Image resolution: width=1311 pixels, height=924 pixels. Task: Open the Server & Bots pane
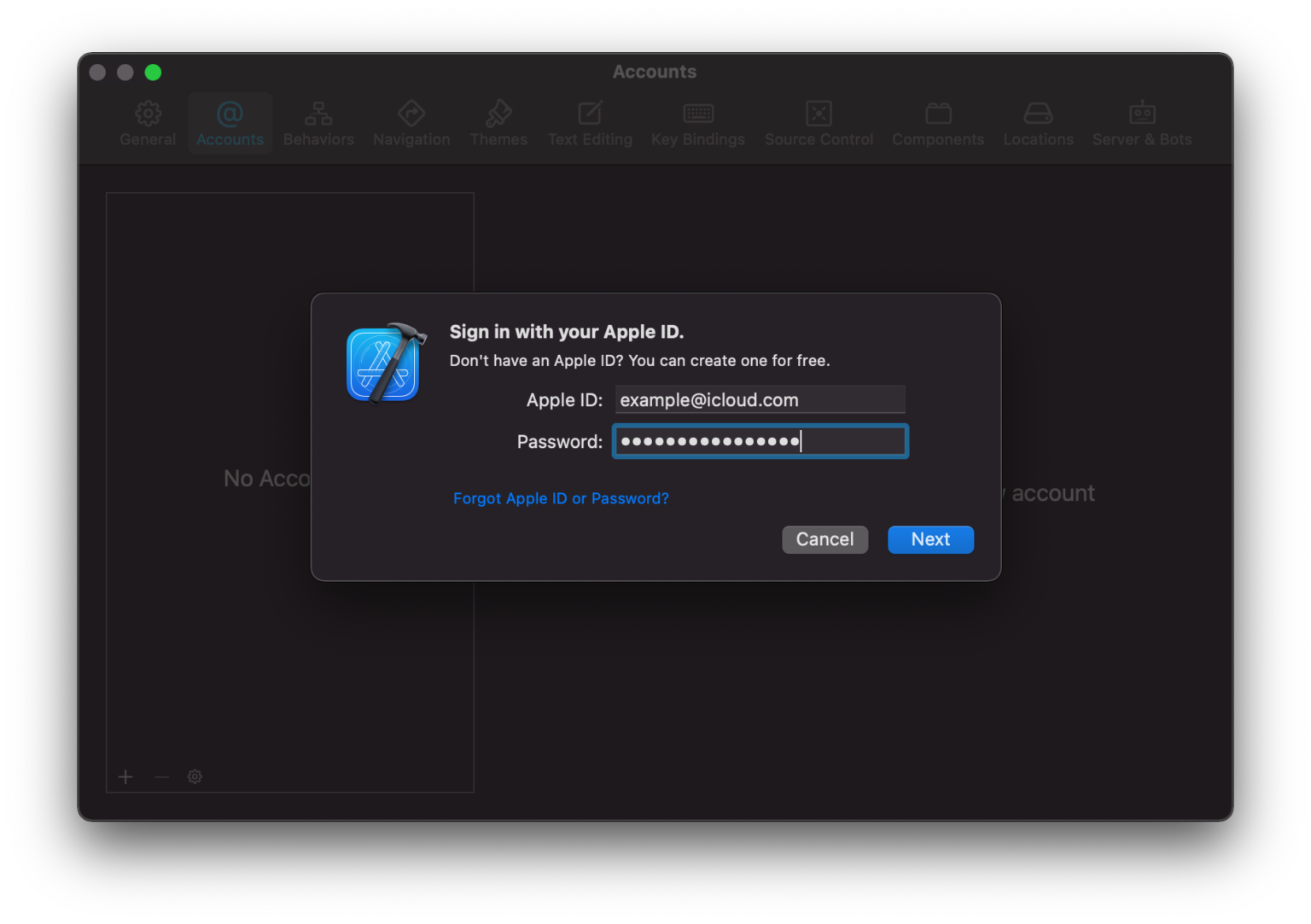[1141, 122]
